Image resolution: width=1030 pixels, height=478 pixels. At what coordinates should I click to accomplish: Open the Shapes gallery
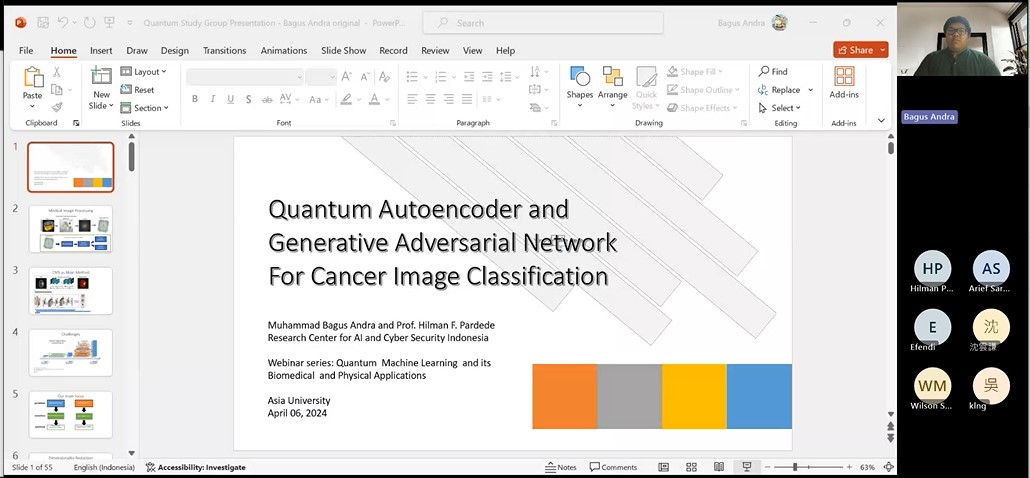click(x=579, y=87)
